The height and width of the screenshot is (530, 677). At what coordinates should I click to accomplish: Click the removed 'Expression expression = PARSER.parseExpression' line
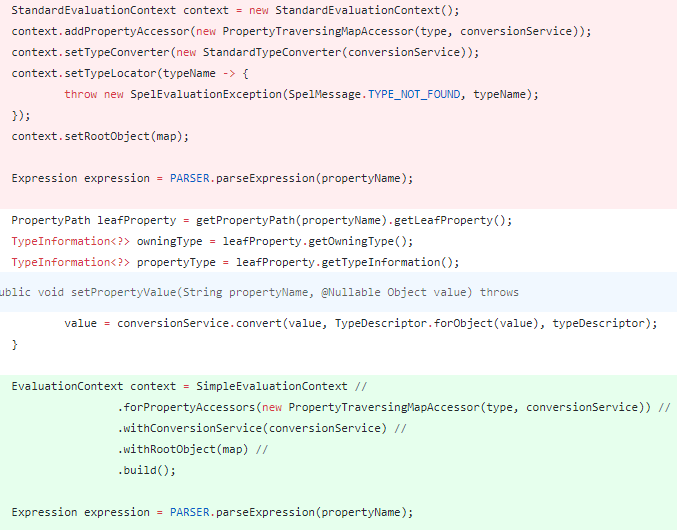coord(212,178)
